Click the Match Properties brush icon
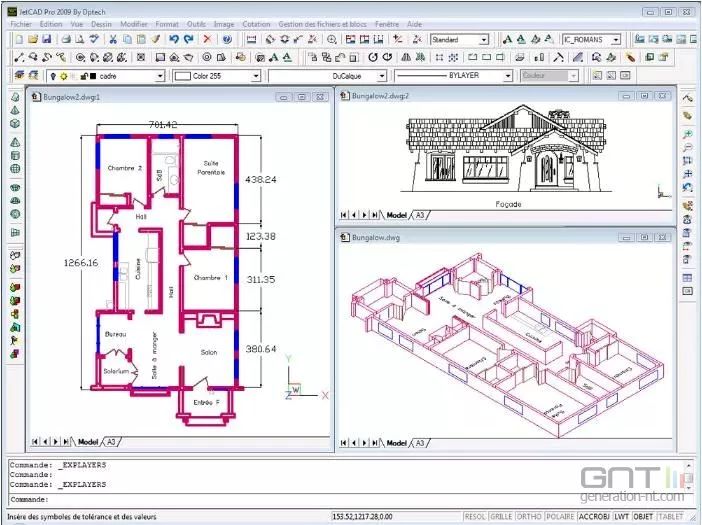This screenshot has width=702, height=525. 155,40
